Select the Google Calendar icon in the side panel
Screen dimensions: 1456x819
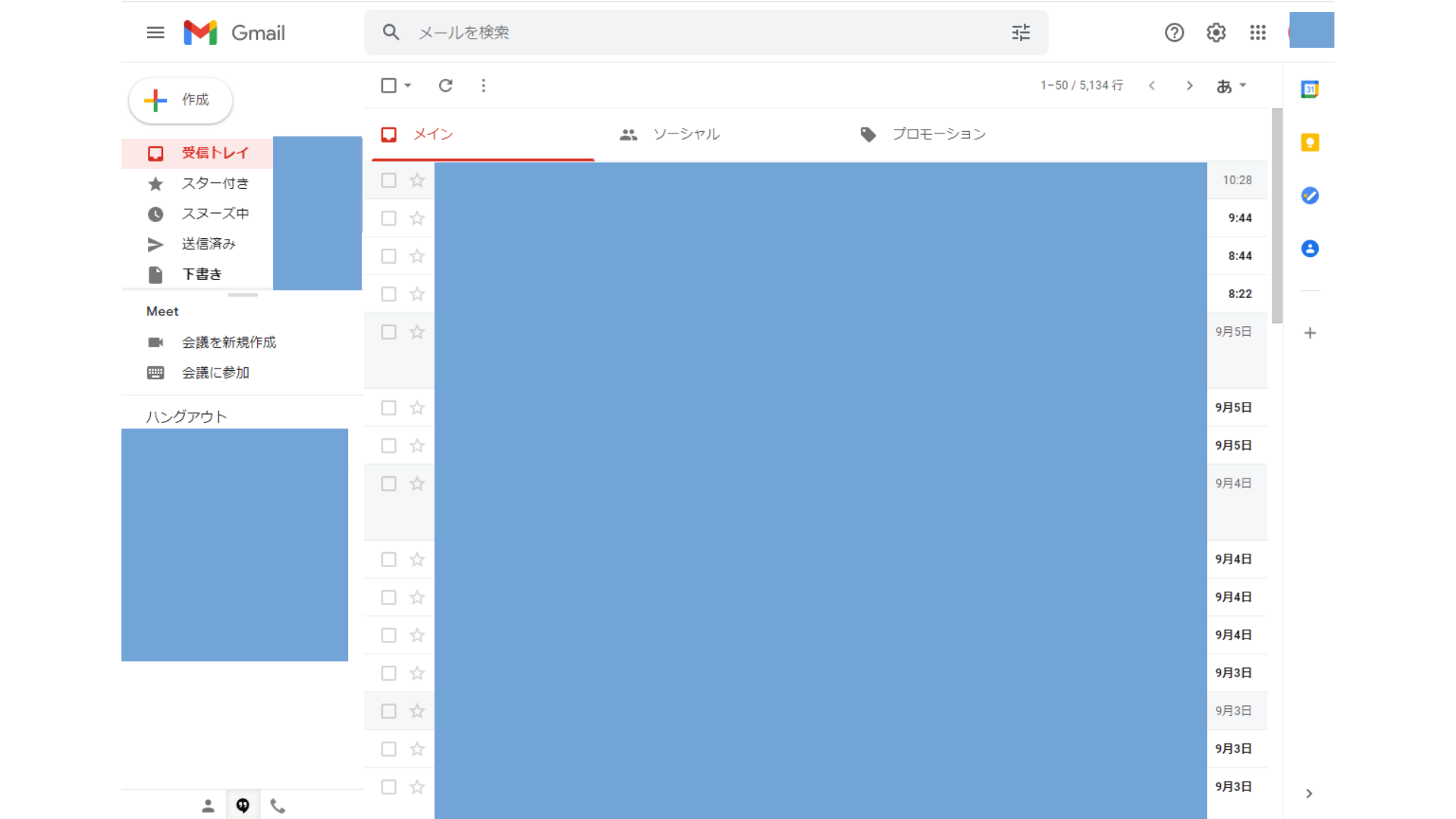click(1310, 89)
